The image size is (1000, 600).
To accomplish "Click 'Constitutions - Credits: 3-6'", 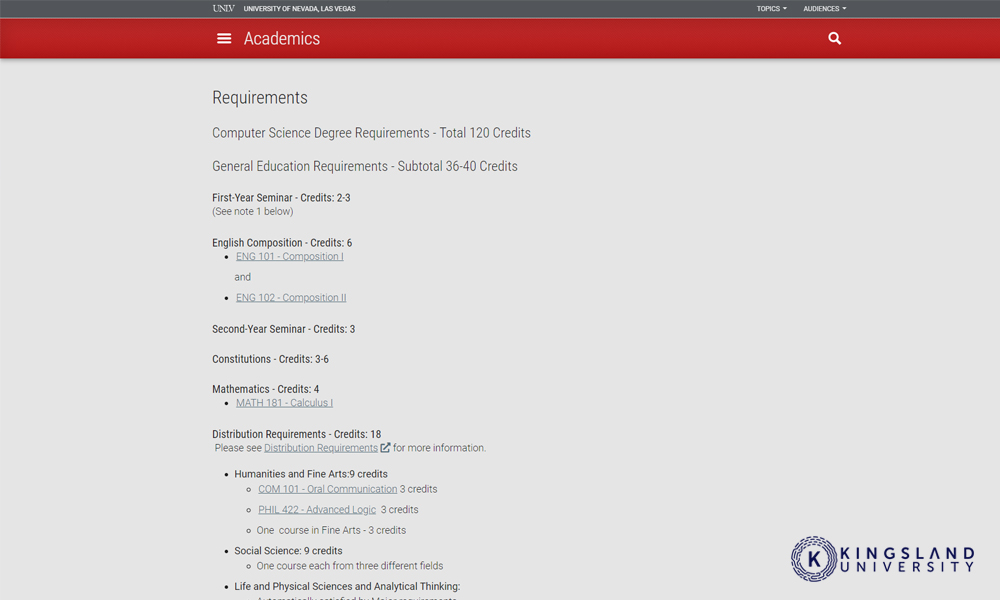I will click(270, 359).
